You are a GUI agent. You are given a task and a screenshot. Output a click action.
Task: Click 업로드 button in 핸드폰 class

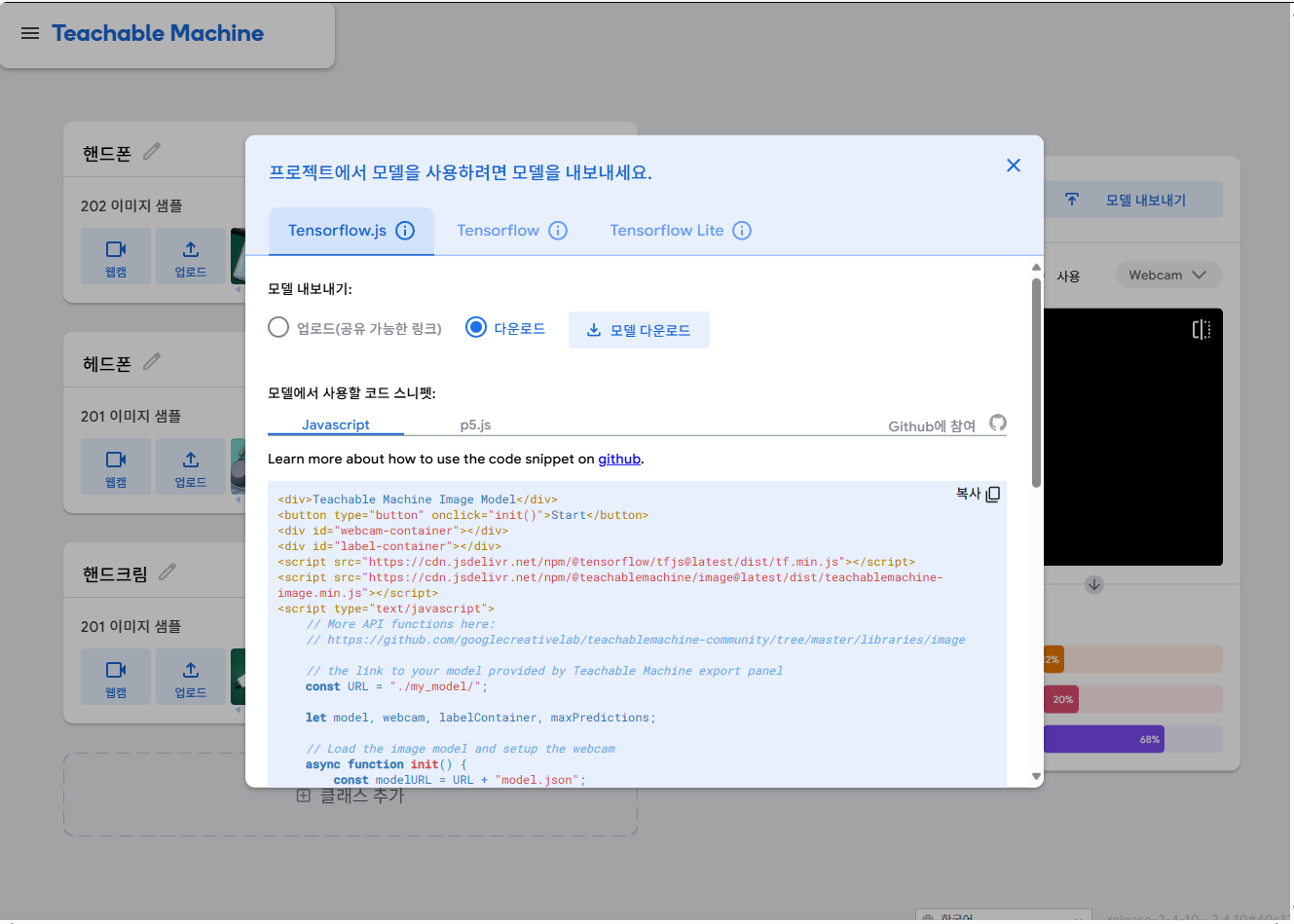pos(191,256)
